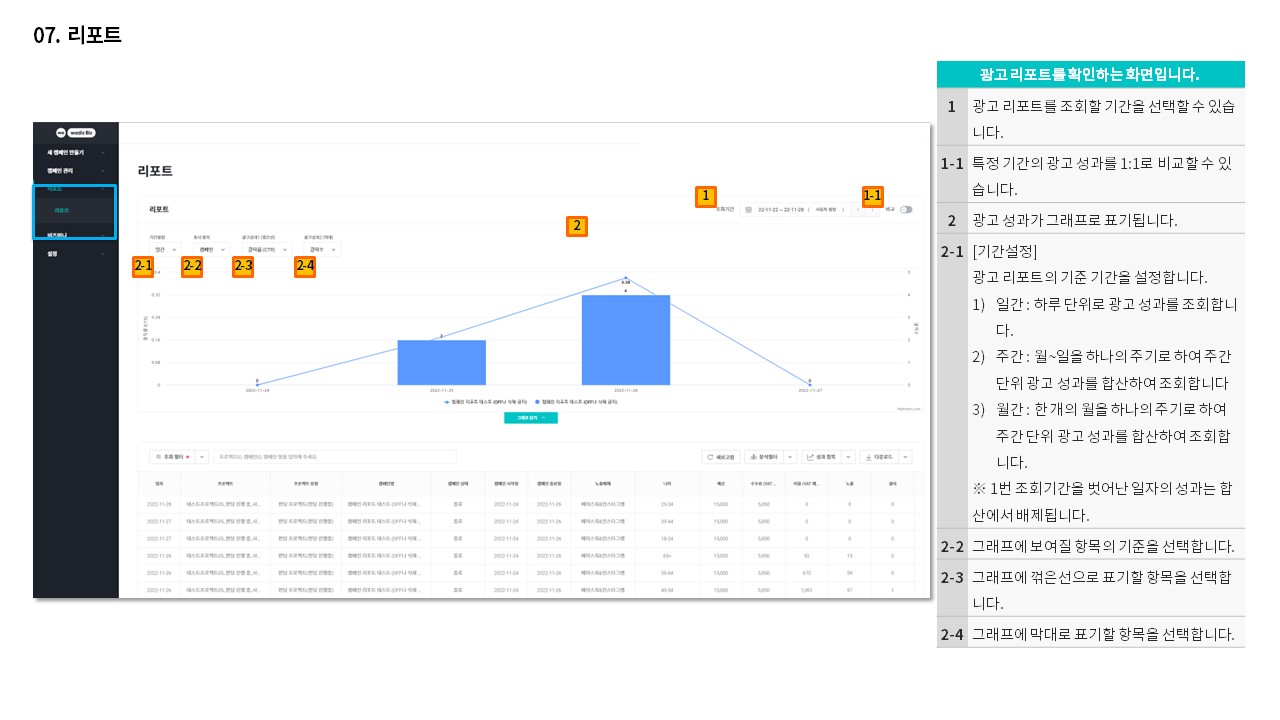
Task: Click the blue bar for 2022-11-26 in chart
Action: [x=626, y=339]
